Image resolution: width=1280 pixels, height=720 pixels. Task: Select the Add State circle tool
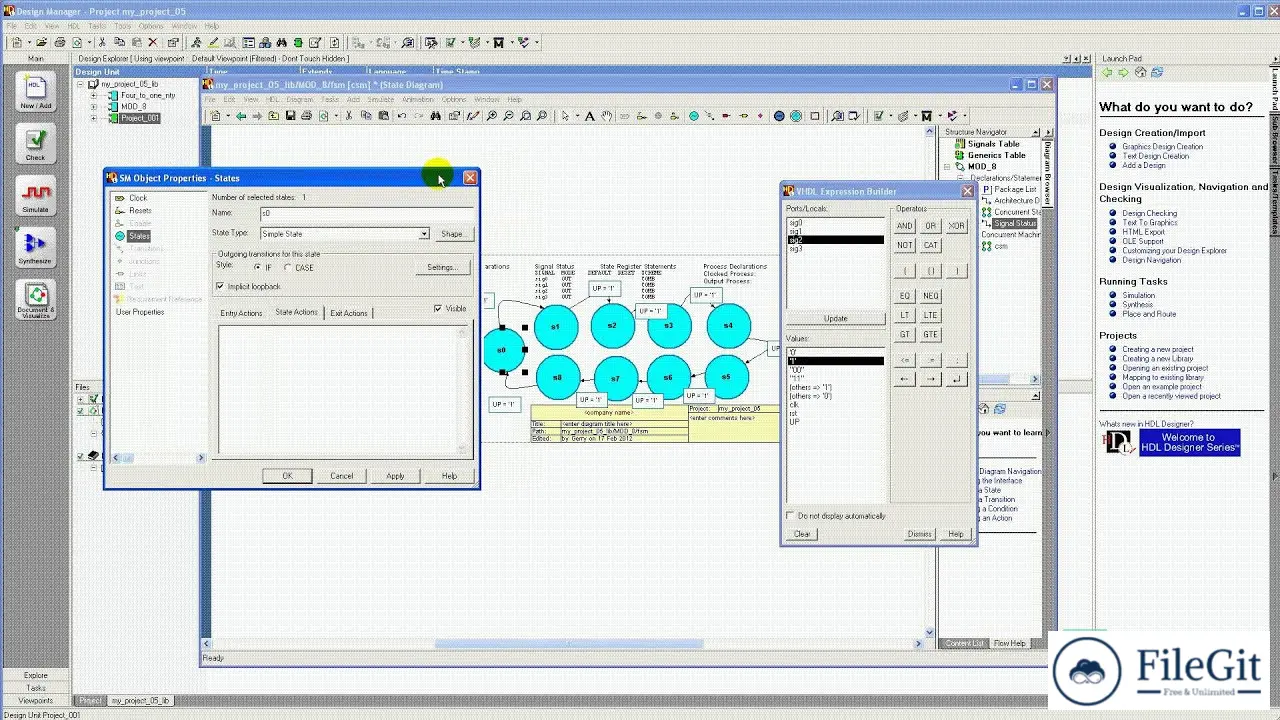click(x=694, y=116)
